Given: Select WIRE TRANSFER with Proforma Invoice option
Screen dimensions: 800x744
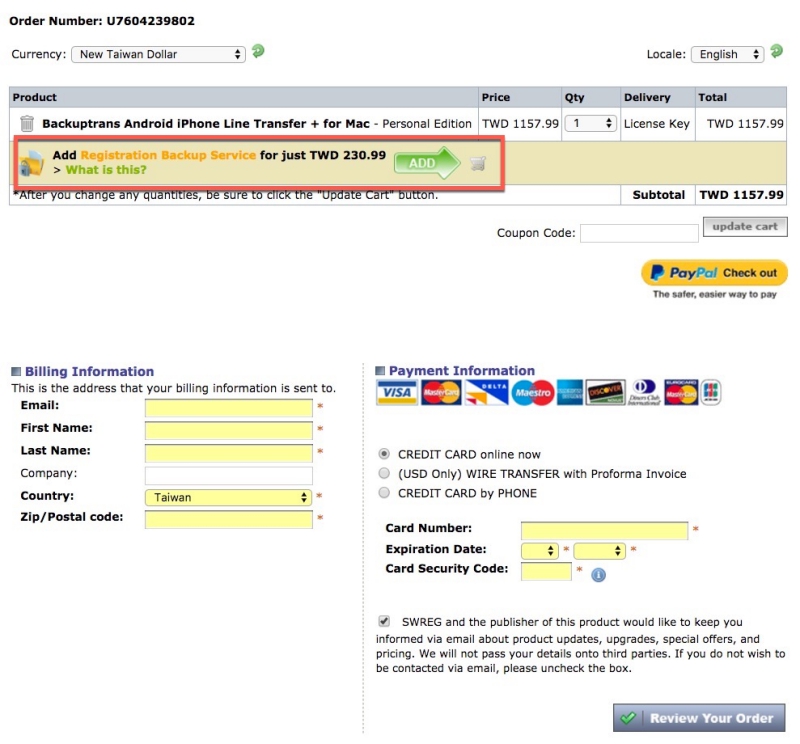Looking at the screenshot, I should (x=384, y=473).
